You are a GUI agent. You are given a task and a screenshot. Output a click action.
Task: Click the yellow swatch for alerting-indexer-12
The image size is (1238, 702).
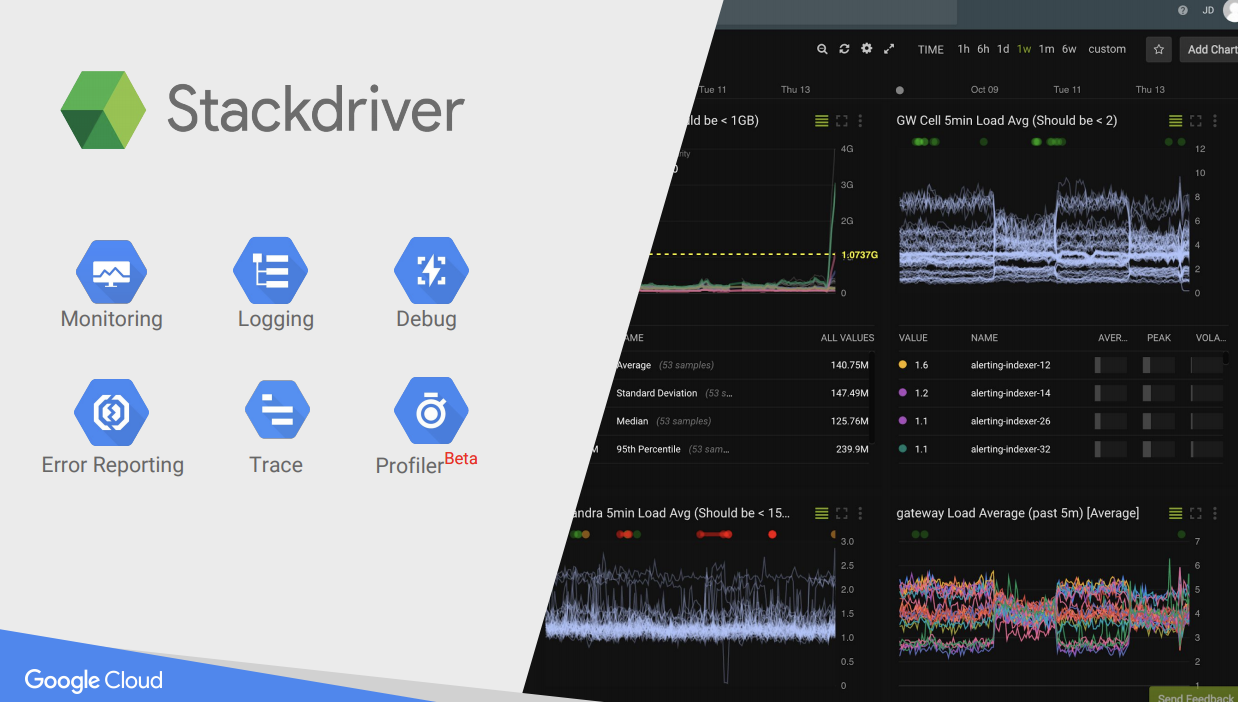point(903,365)
